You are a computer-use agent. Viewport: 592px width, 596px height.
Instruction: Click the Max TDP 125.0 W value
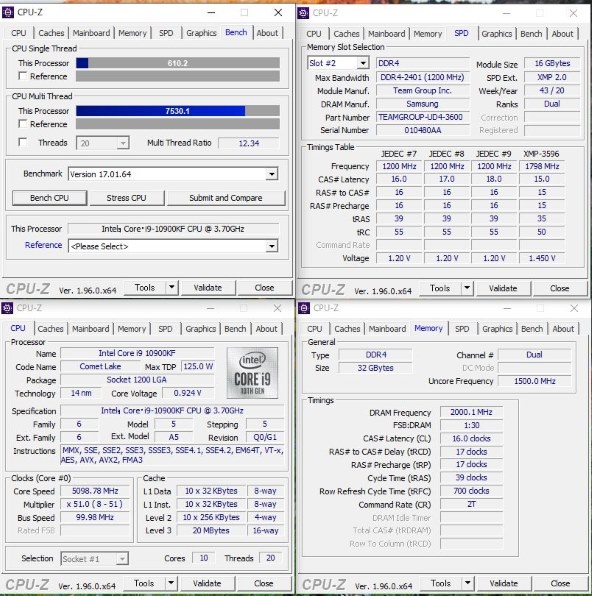(198, 366)
